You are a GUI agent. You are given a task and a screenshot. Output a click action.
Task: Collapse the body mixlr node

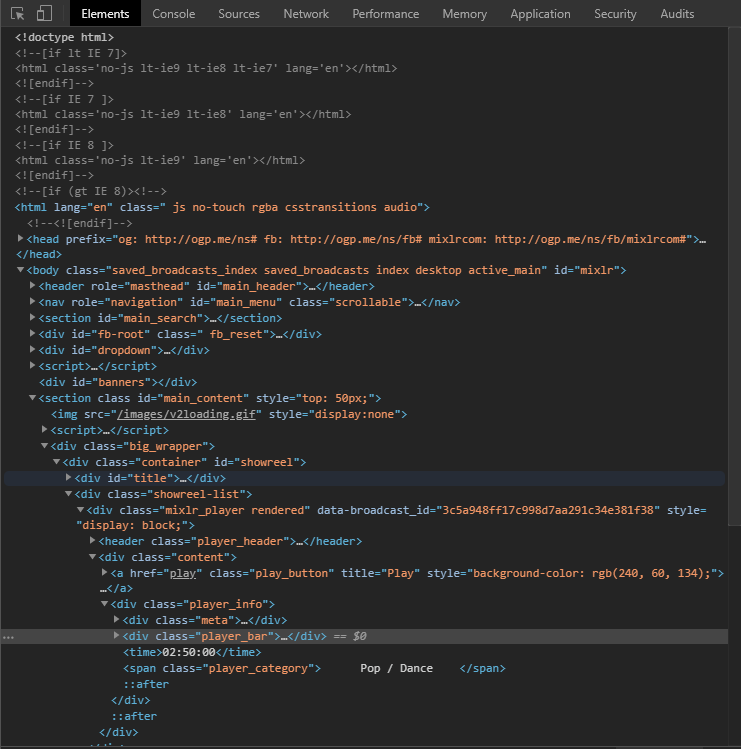[x=21, y=270]
